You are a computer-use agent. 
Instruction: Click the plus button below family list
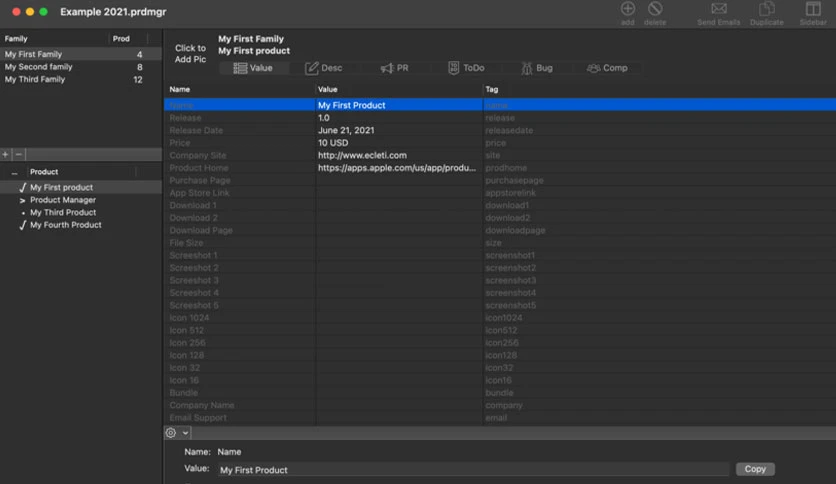(x=5, y=155)
